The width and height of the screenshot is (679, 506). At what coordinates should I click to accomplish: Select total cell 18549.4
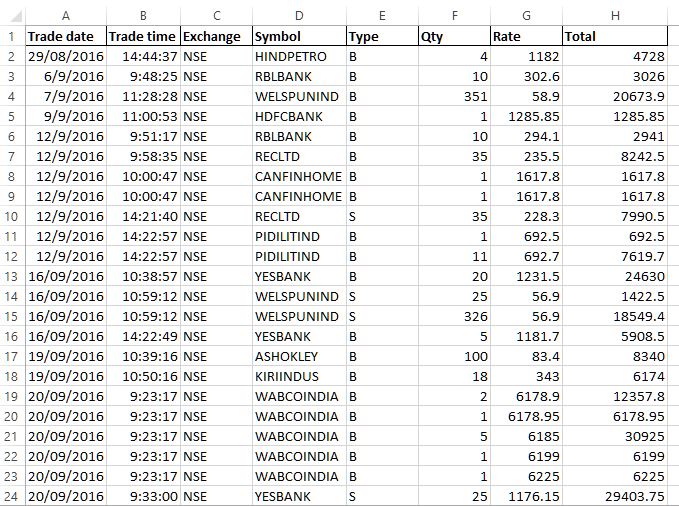[615, 316]
